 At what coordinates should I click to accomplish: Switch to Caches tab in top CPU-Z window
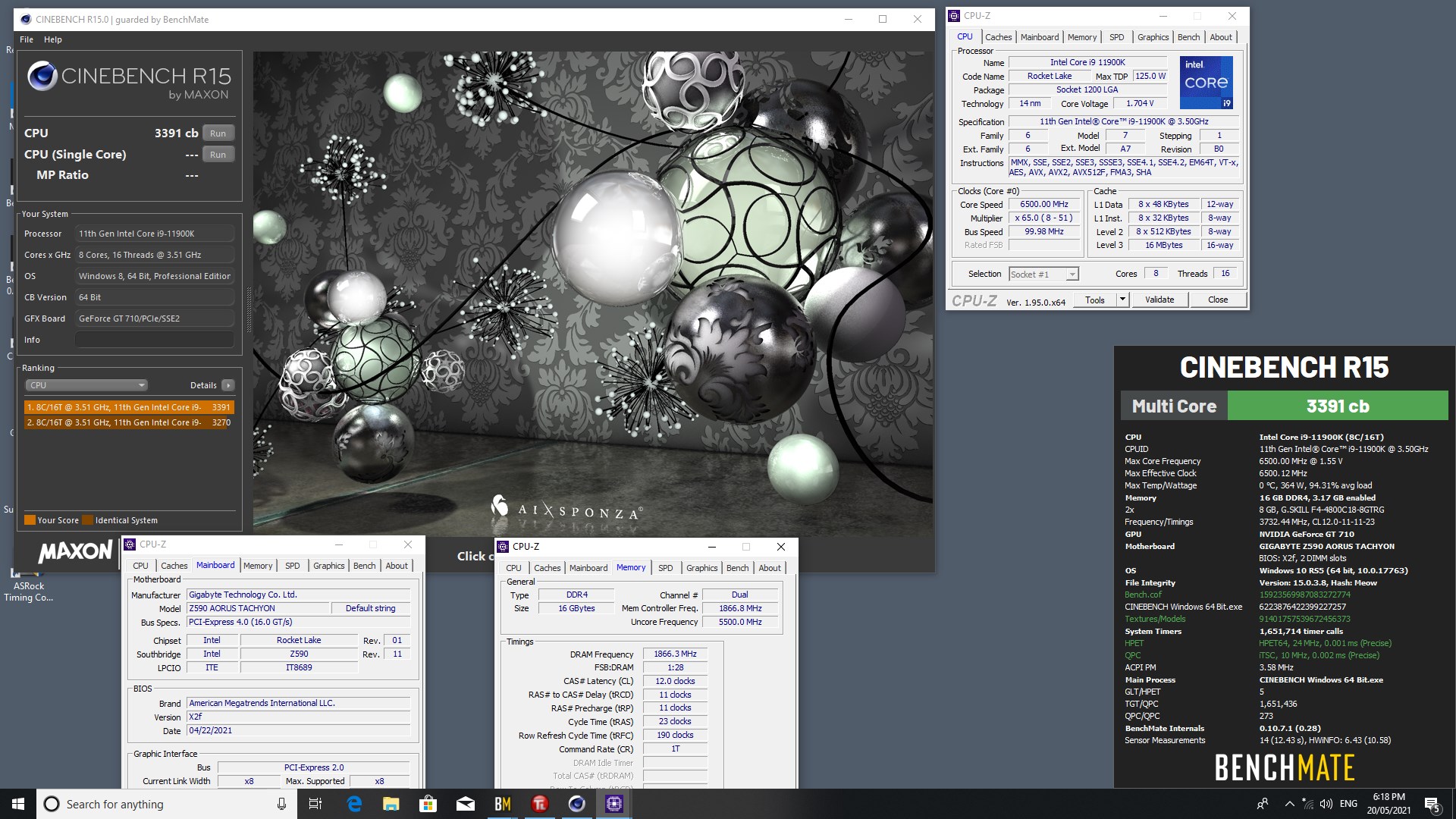998,37
